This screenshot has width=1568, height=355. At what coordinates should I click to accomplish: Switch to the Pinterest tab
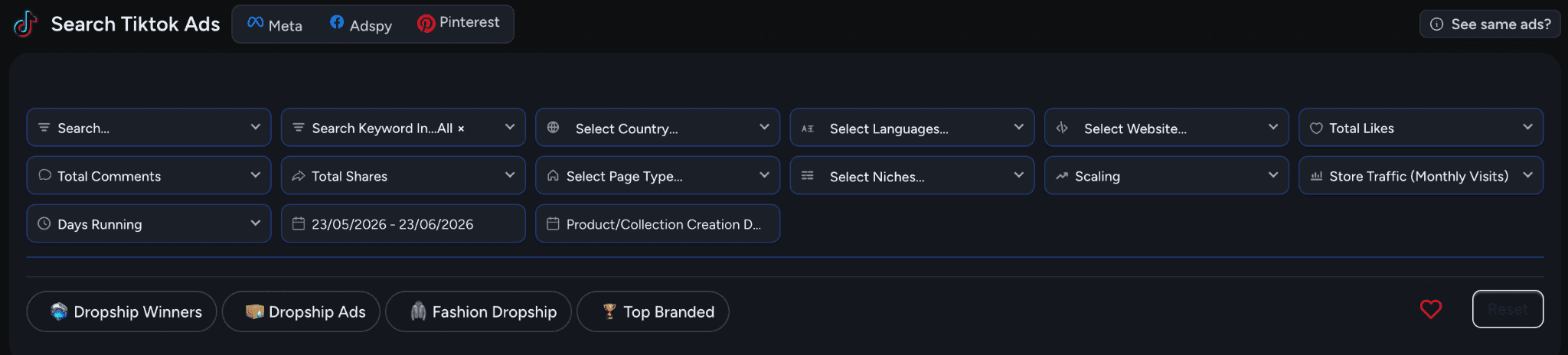(x=459, y=24)
